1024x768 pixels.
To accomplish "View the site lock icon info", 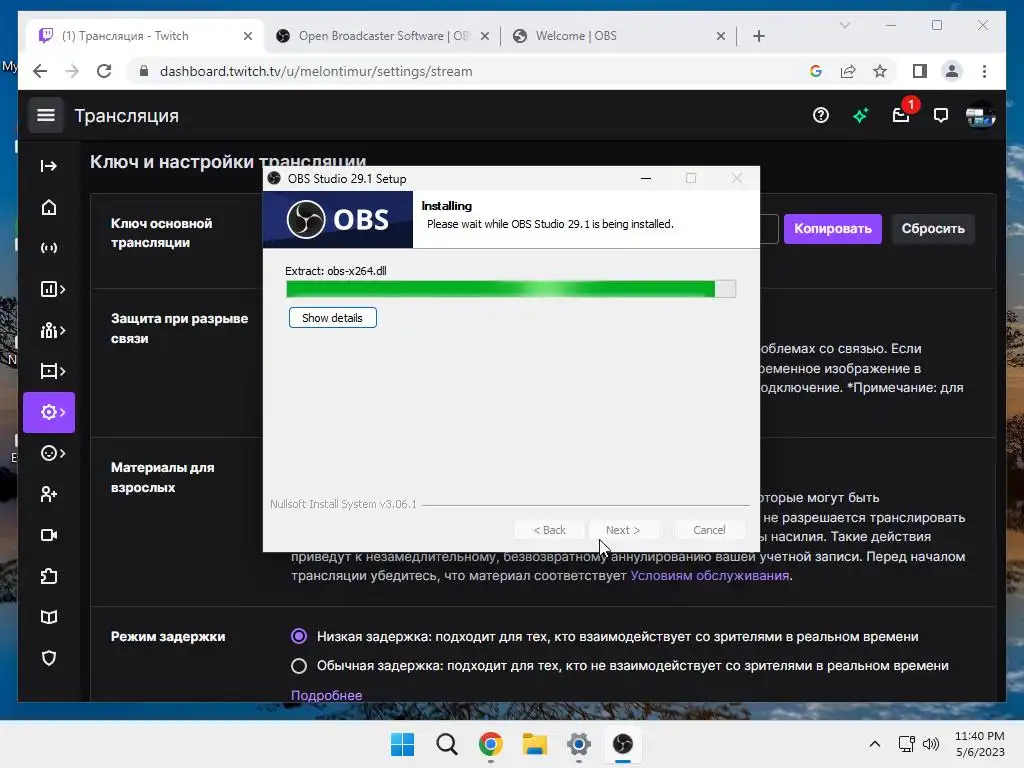I will tap(144, 71).
